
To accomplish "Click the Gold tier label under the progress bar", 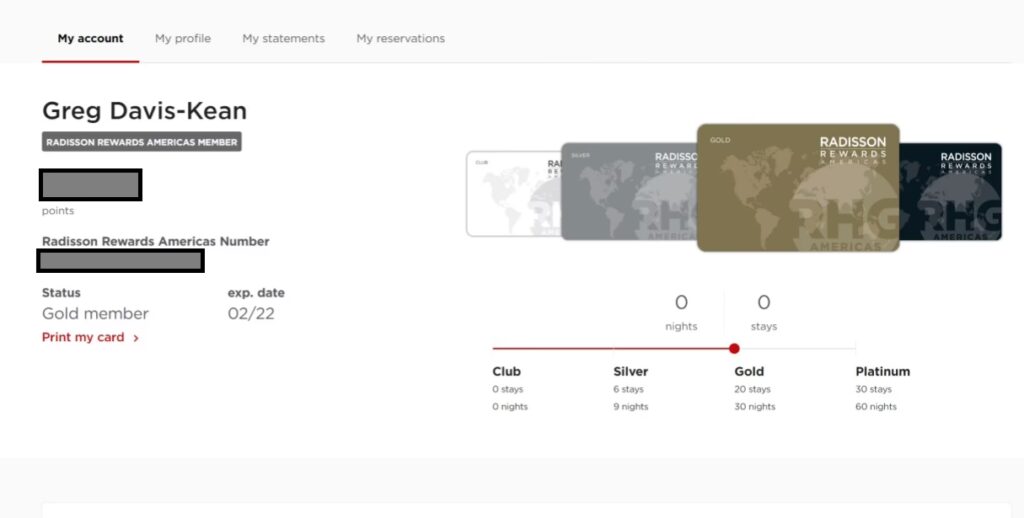I will click(x=750, y=372).
